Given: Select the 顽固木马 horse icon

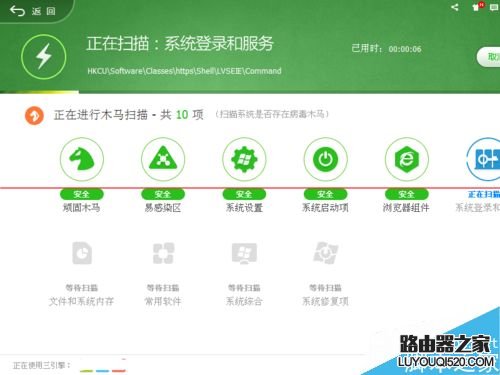Looking at the screenshot, I should [82, 159].
